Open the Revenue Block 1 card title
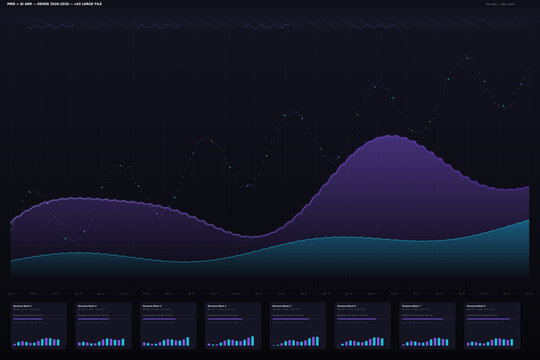Viewport: 540px width, 360px height. [x=22, y=306]
